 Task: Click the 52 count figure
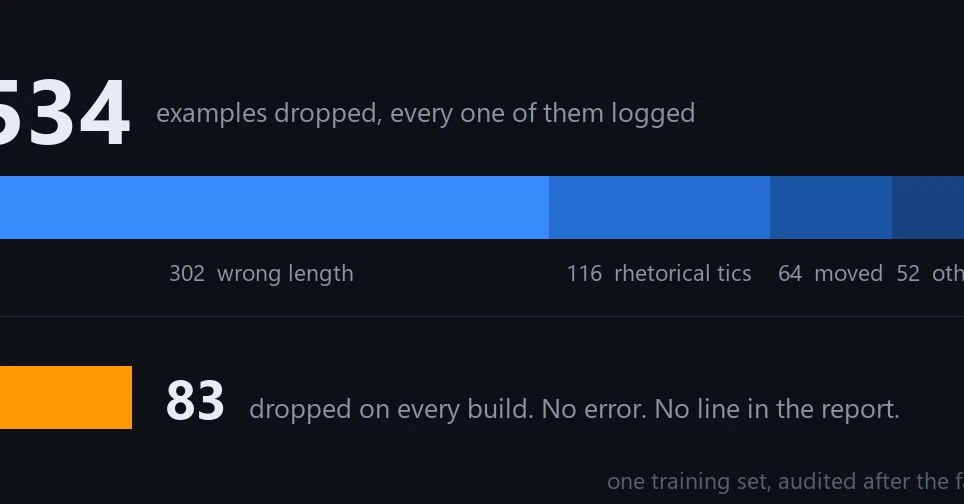(908, 274)
